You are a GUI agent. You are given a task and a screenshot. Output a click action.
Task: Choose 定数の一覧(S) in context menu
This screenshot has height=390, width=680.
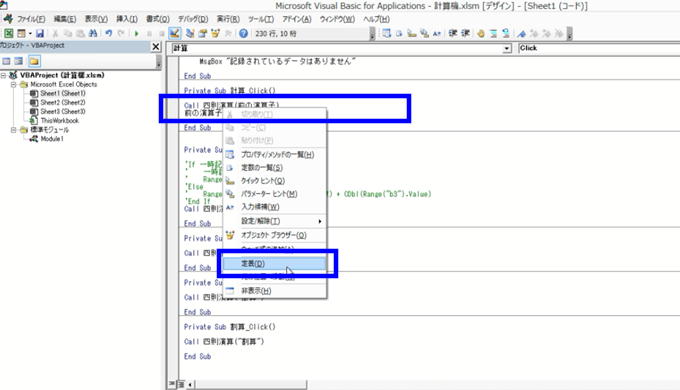pos(275,167)
